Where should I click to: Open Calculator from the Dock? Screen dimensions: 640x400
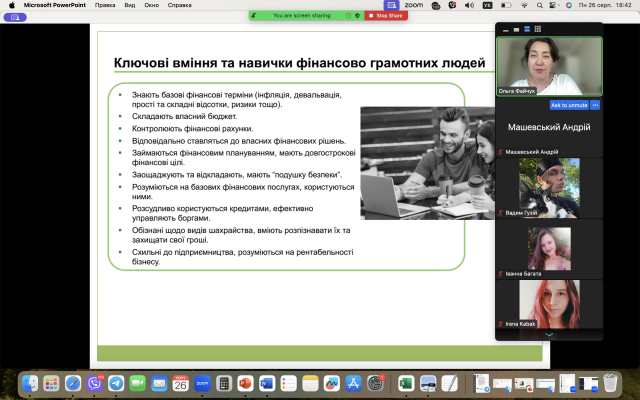(224, 384)
